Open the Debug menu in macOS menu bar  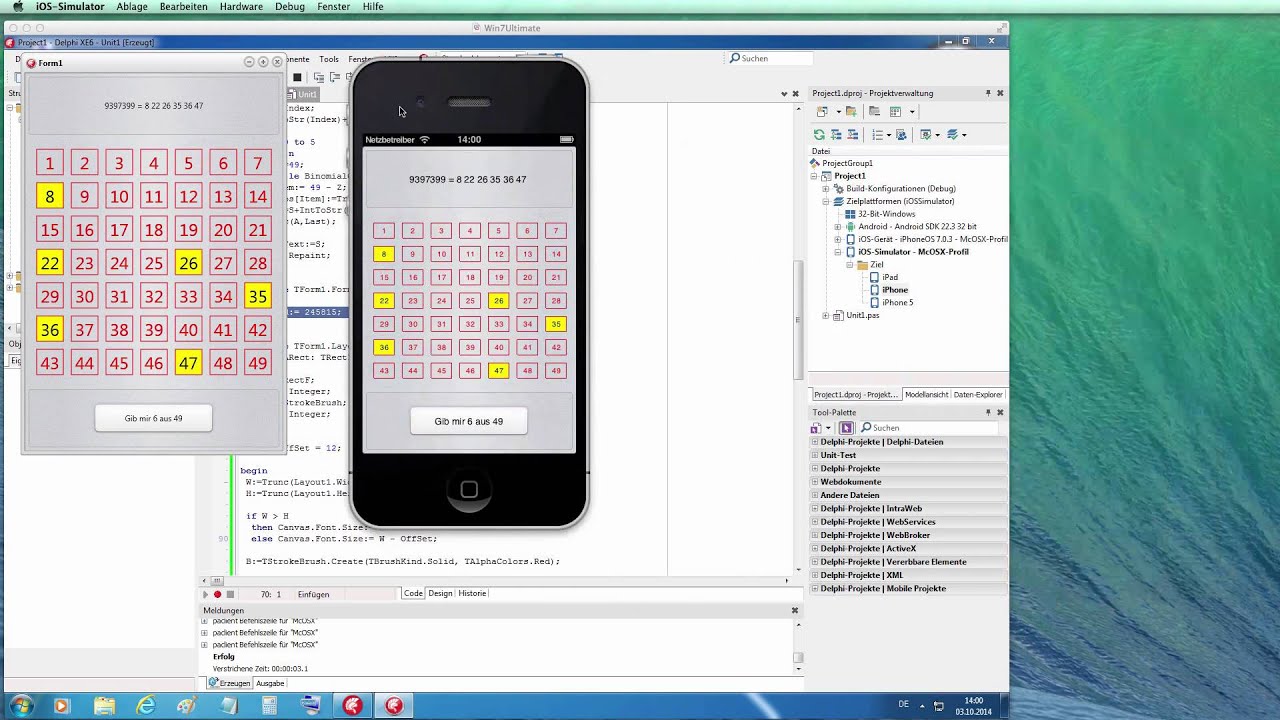tap(290, 6)
